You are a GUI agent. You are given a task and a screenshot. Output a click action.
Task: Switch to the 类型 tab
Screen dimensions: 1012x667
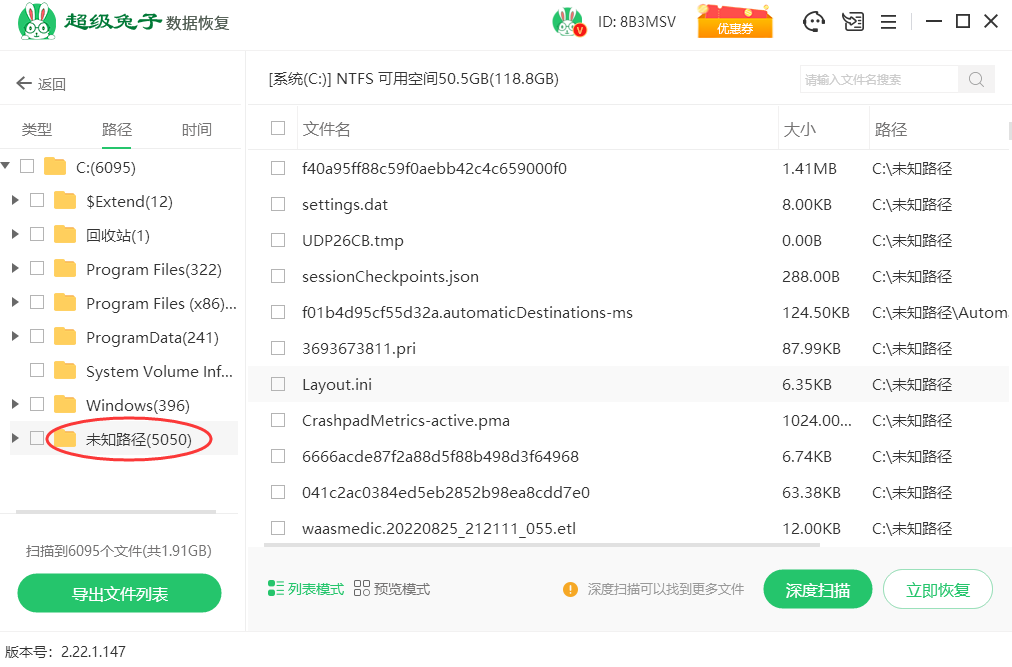point(37,129)
